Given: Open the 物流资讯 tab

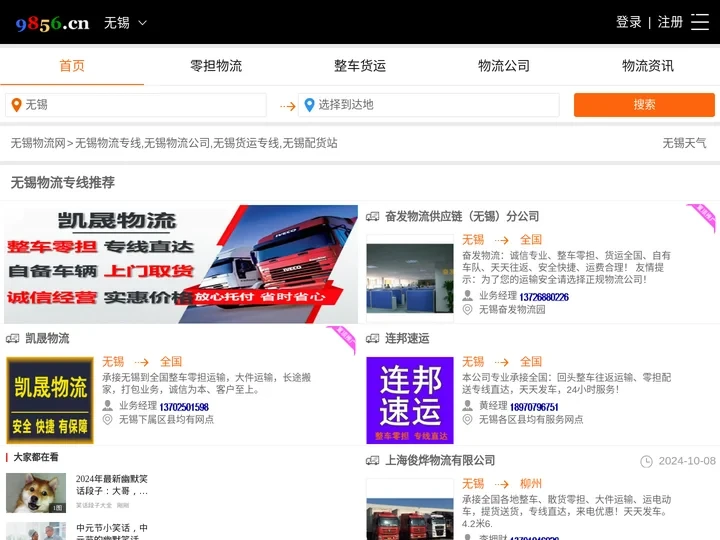Looking at the screenshot, I should click(648, 66).
